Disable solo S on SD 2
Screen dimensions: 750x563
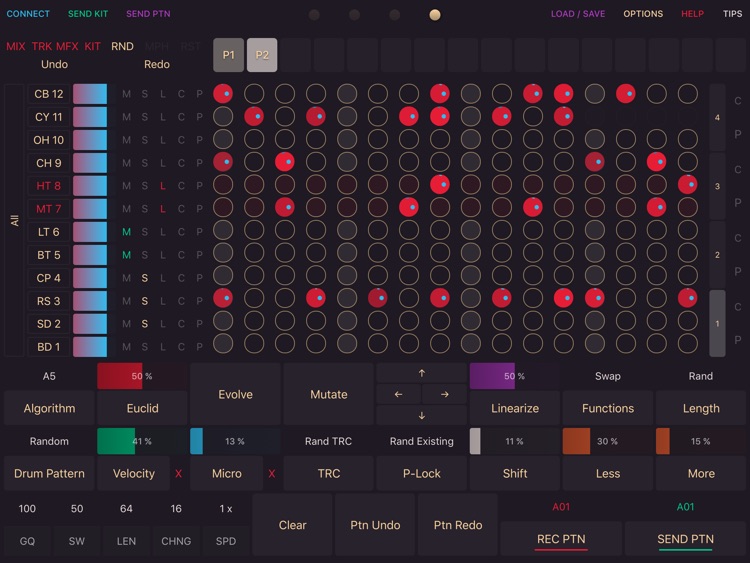144,324
